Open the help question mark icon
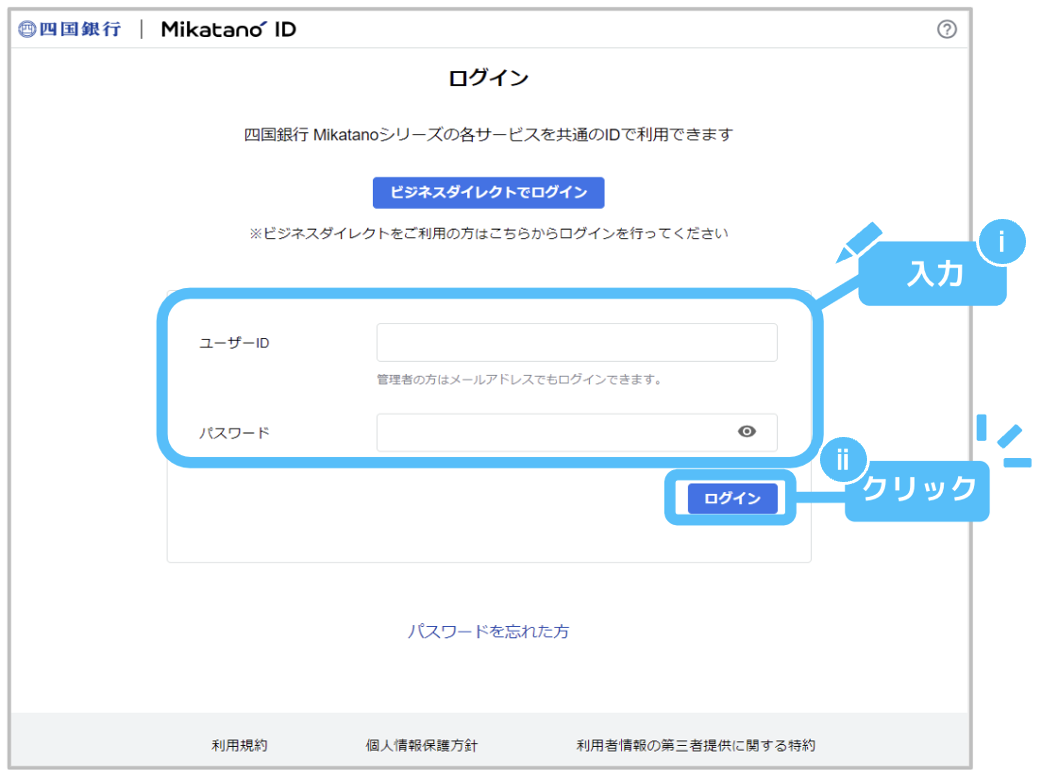 click(x=947, y=29)
